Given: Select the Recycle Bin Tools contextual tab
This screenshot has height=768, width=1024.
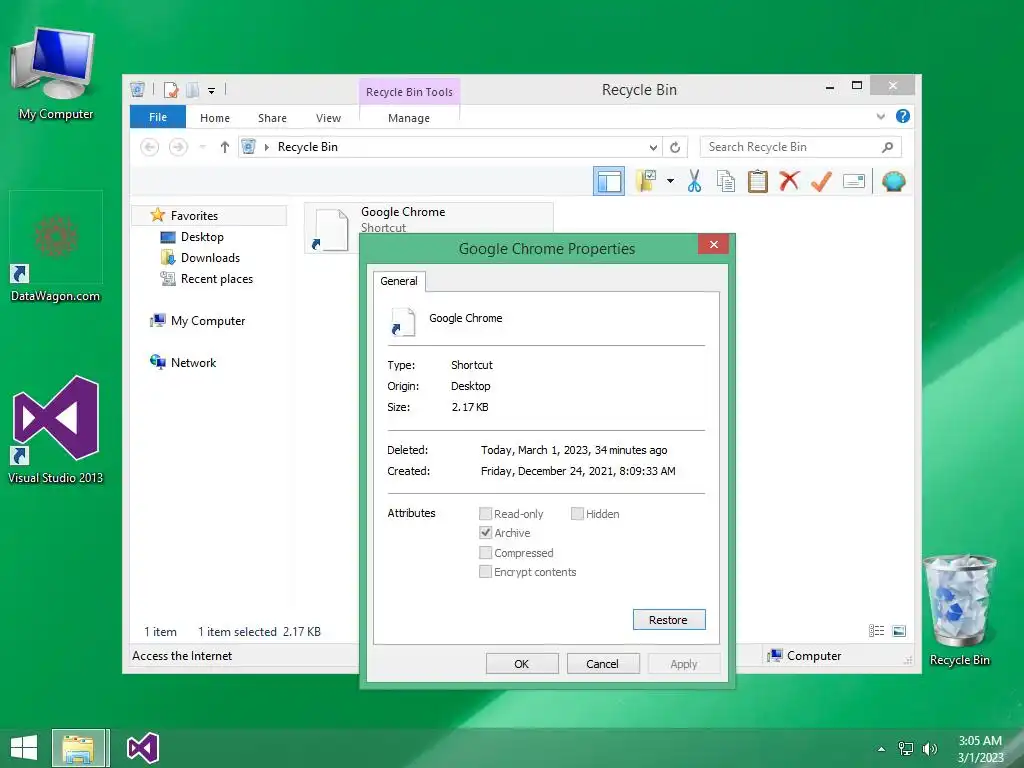Looking at the screenshot, I should (409, 92).
